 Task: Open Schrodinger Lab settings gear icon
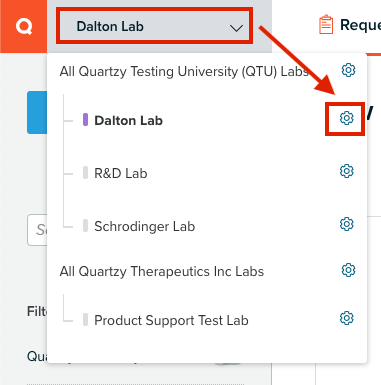point(346,224)
